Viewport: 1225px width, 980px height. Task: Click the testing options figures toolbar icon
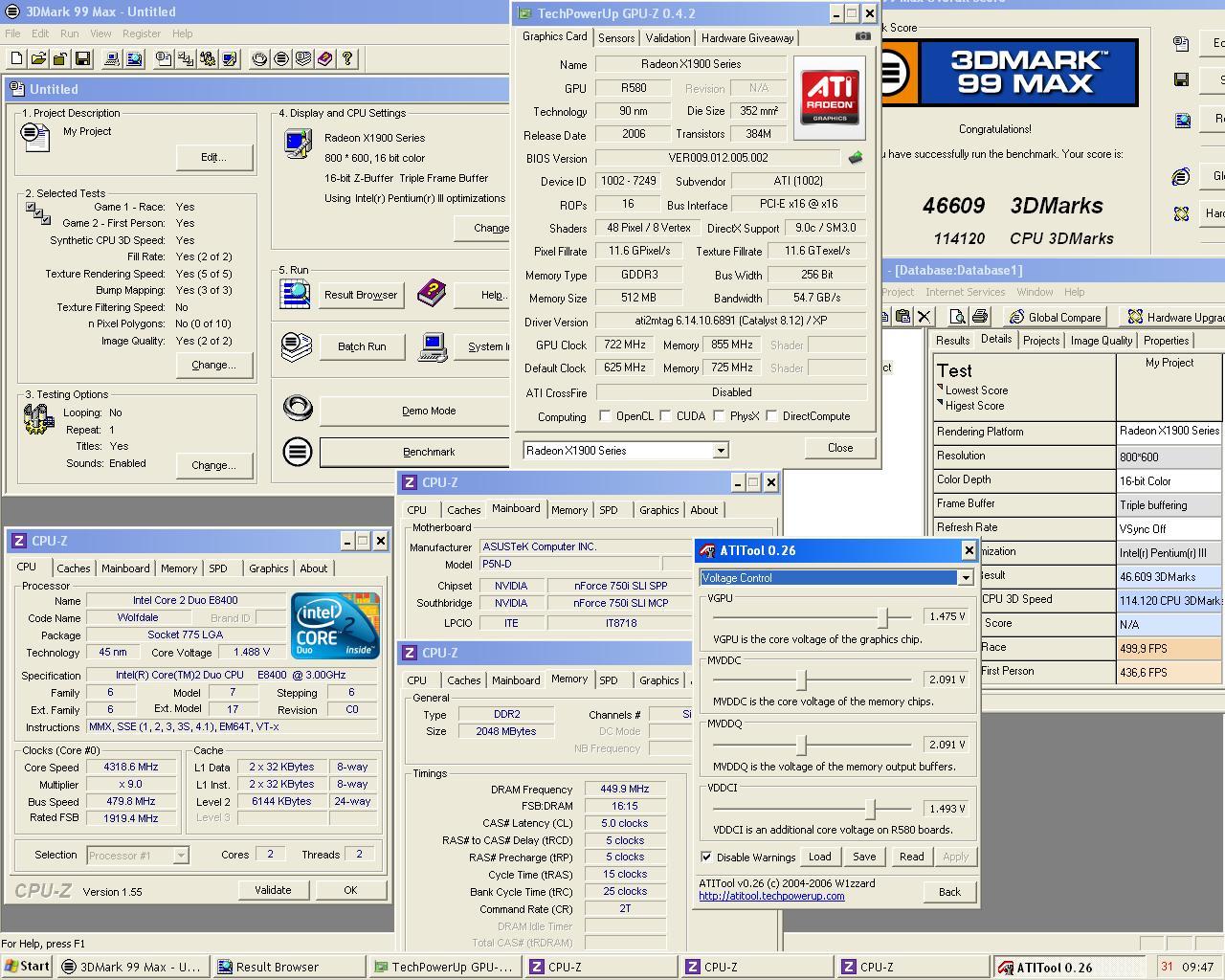pos(208,58)
